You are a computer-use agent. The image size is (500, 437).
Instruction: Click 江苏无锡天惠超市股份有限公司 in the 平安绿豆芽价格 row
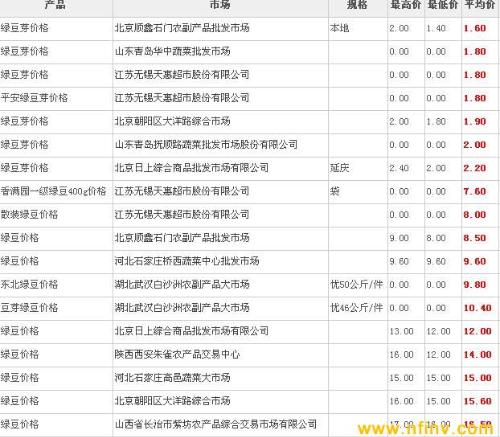tap(182, 98)
